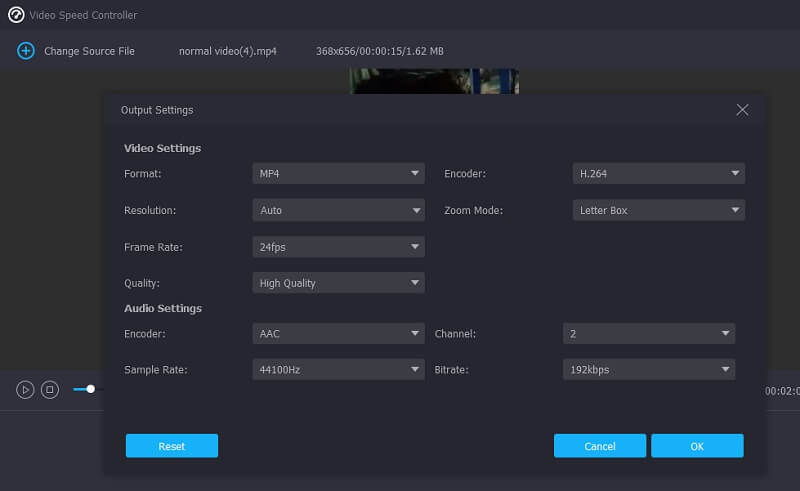Confirm settings with the OK button
800x491 pixels.
tap(697, 446)
